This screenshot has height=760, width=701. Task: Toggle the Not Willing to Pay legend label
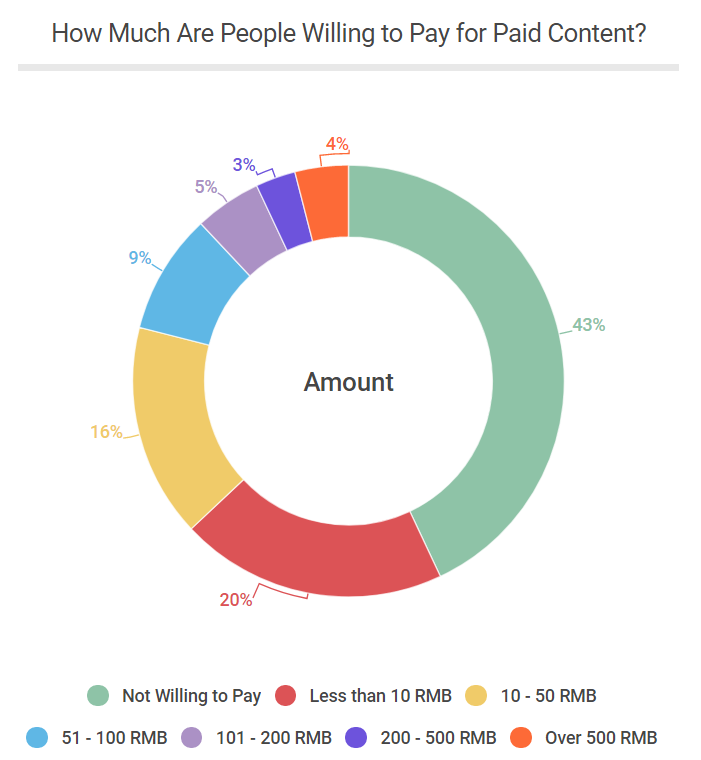[x=191, y=695]
